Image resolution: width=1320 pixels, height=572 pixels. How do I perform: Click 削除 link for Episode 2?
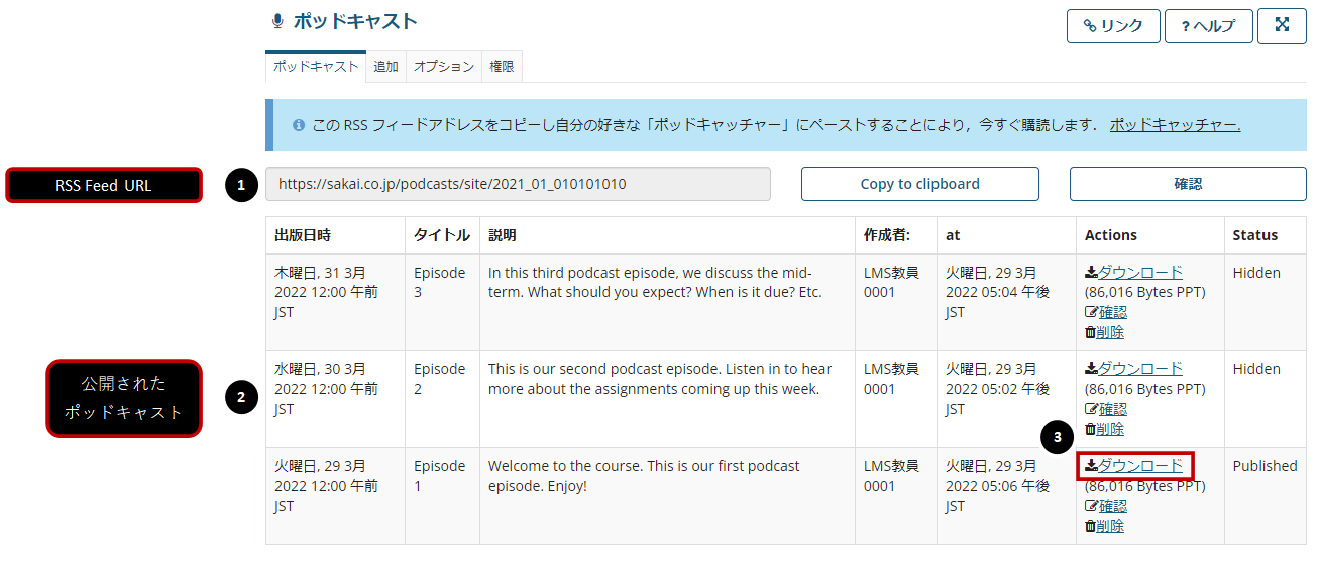(x=1109, y=429)
